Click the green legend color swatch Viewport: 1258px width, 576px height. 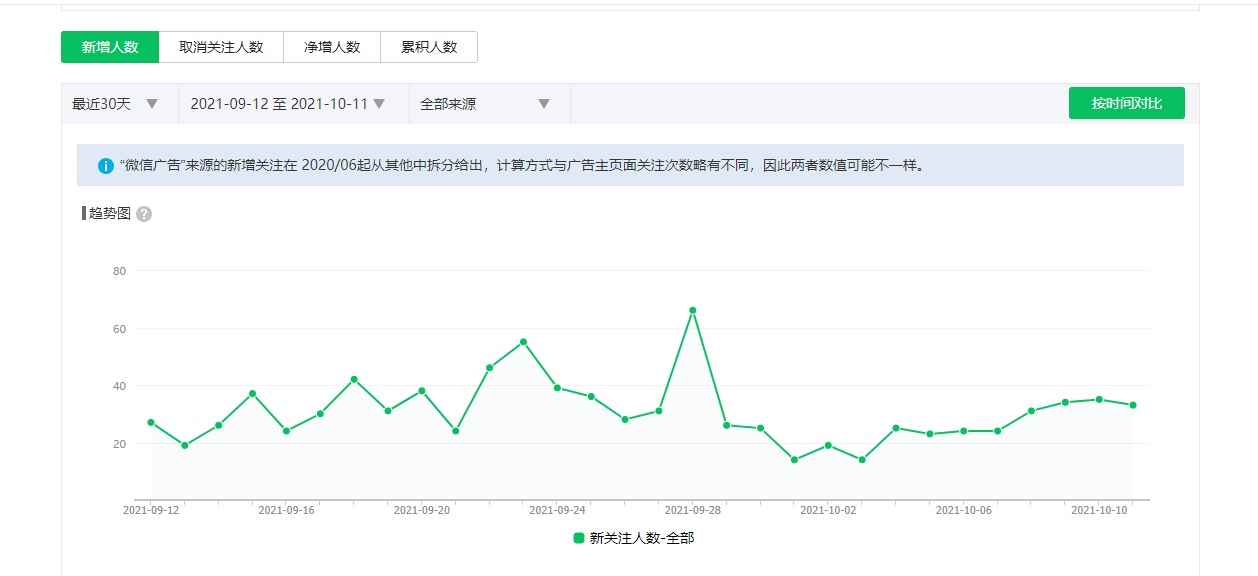click(579, 538)
